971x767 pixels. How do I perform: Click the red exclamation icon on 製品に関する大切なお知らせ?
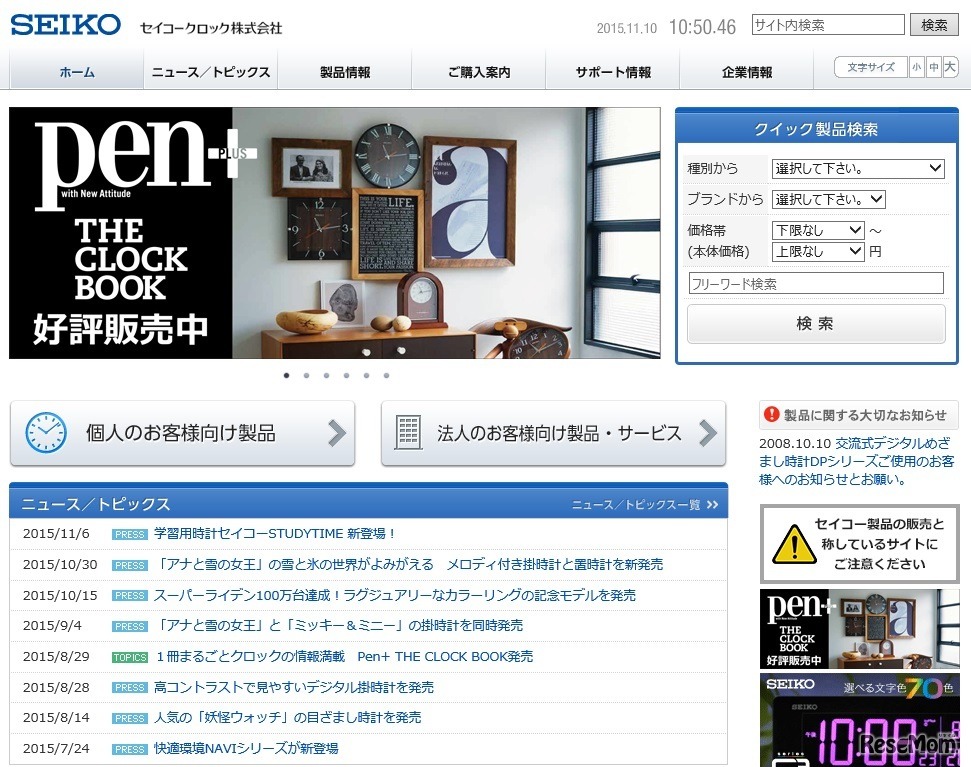tap(771, 414)
